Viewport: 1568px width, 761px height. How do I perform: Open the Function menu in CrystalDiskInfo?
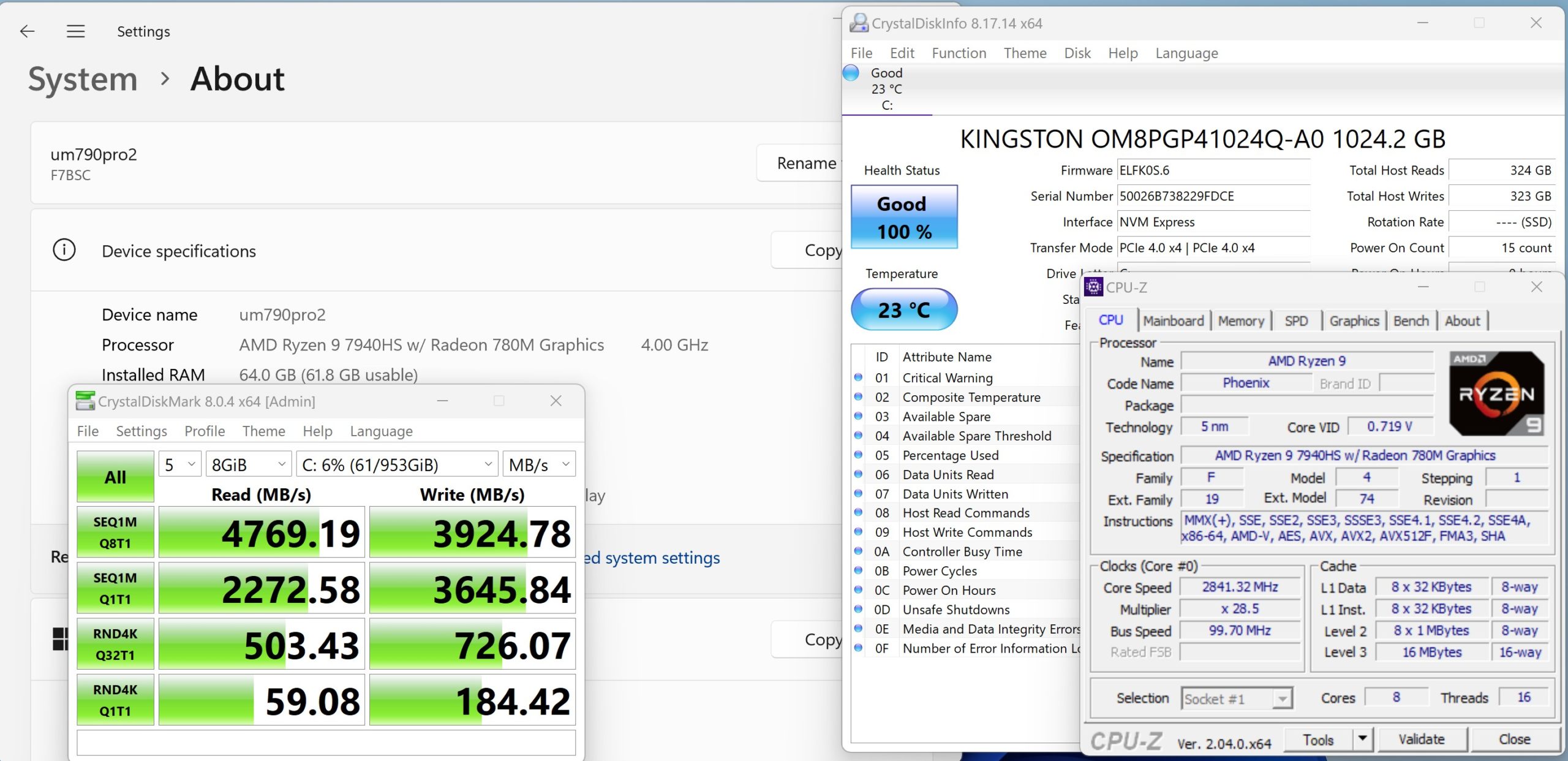(959, 53)
